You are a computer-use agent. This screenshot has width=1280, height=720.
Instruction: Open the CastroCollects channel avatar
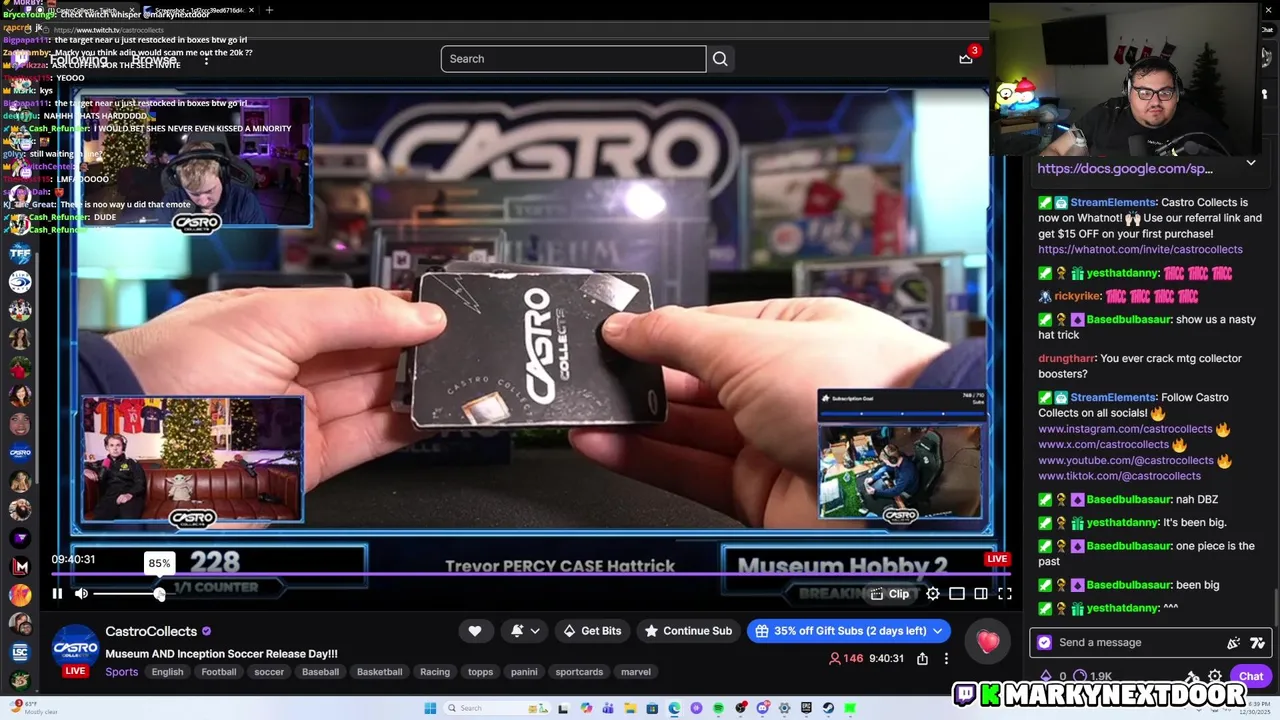click(75, 648)
